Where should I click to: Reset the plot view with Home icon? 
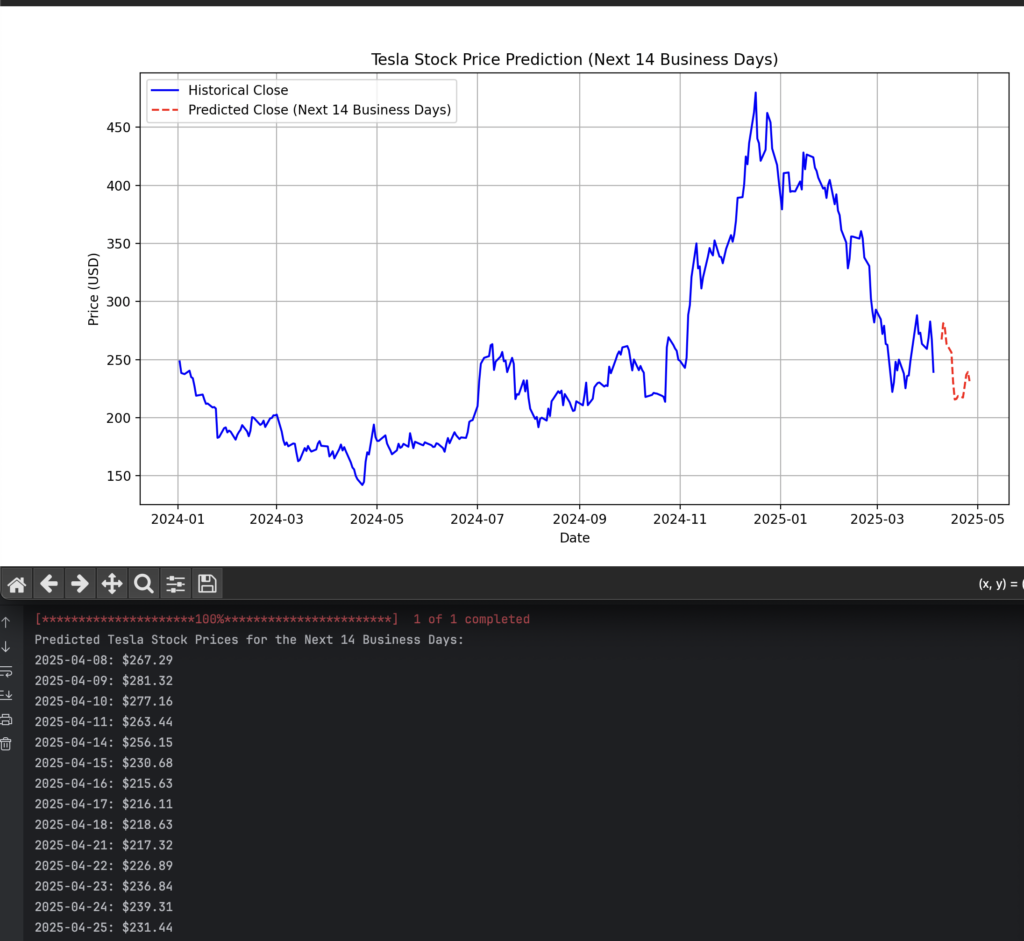(17, 584)
